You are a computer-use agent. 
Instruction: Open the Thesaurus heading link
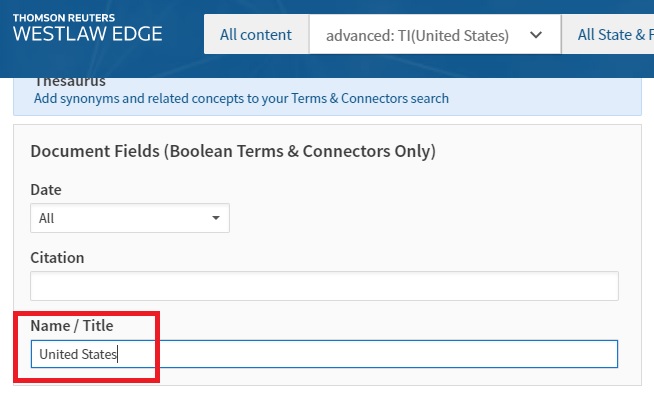(70, 81)
